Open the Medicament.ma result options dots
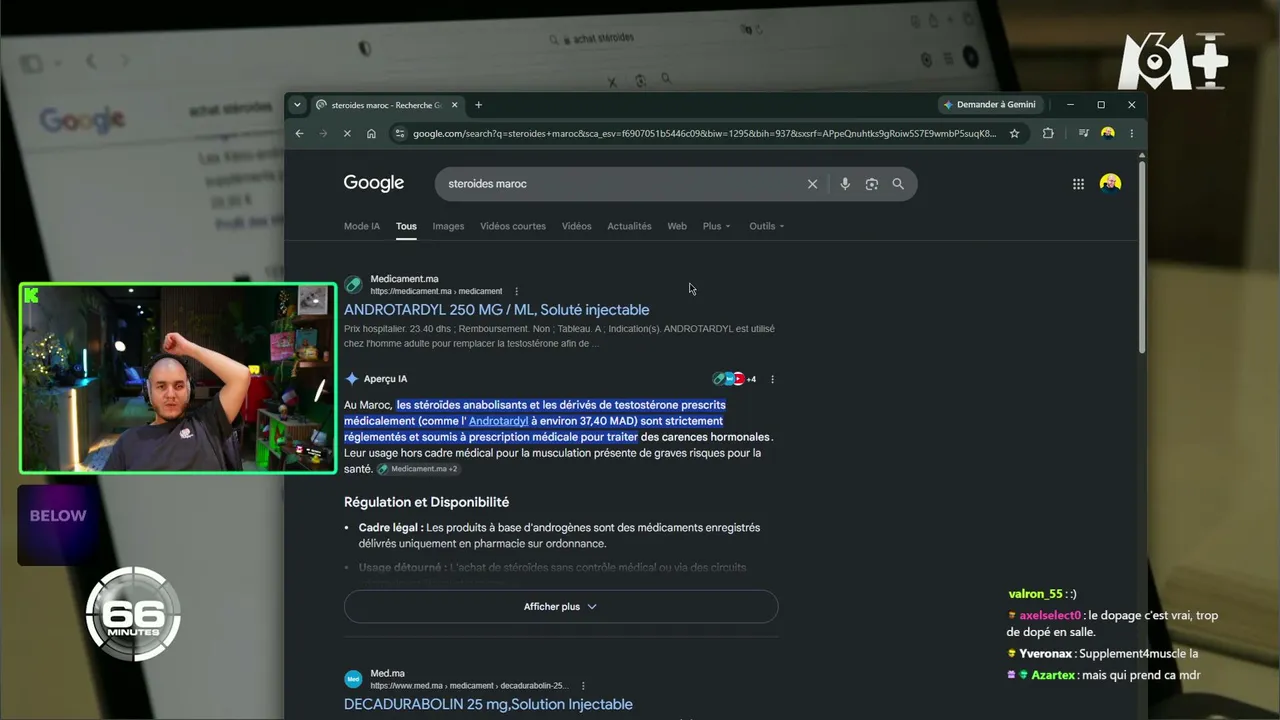1280x720 pixels. click(517, 292)
